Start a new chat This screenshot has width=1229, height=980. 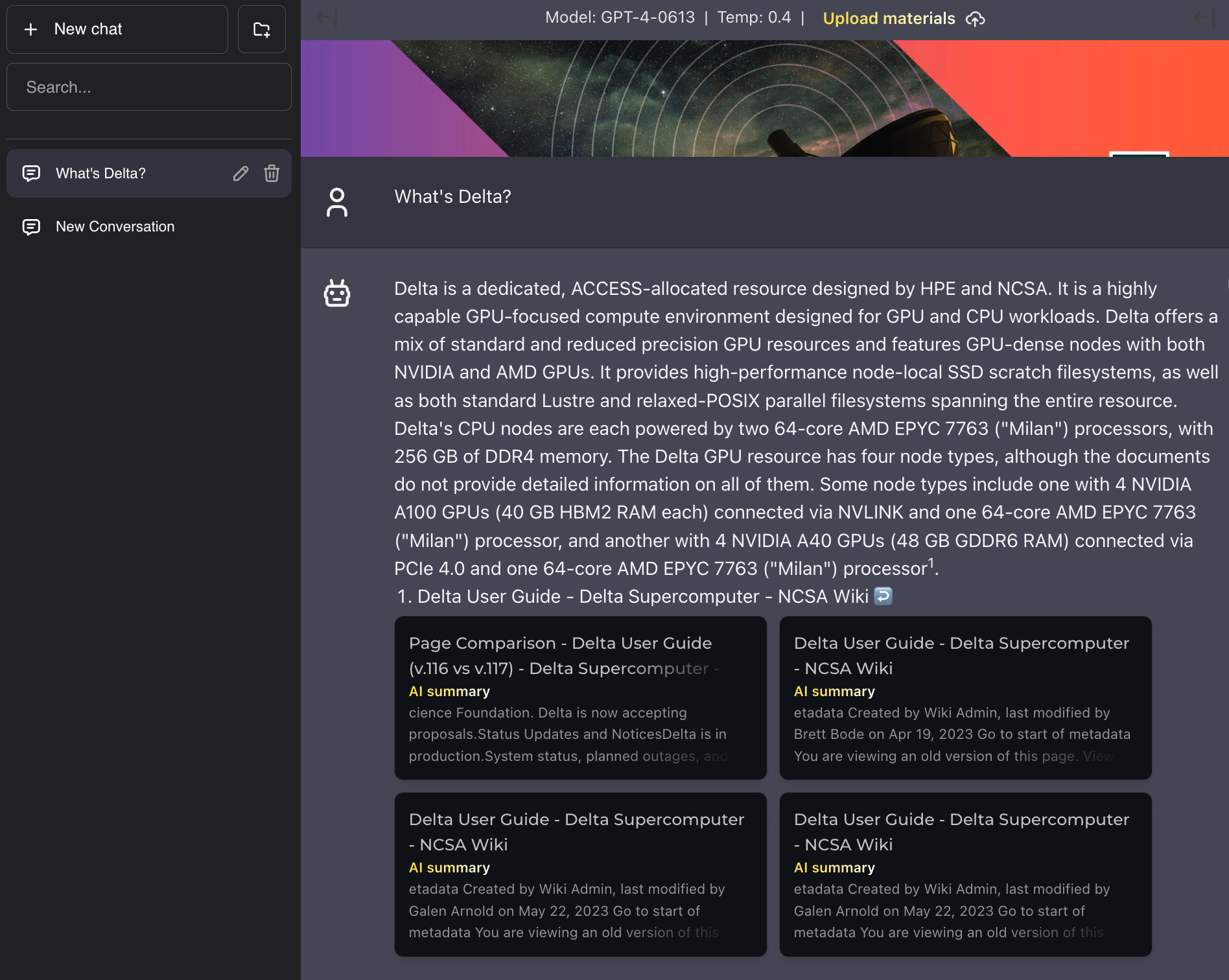click(117, 29)
